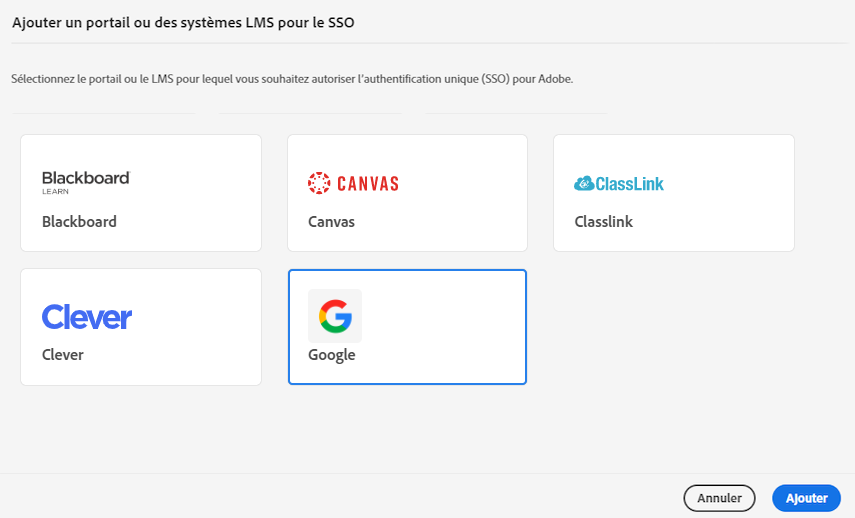Cancel with the Annuler button

[719, 498]
